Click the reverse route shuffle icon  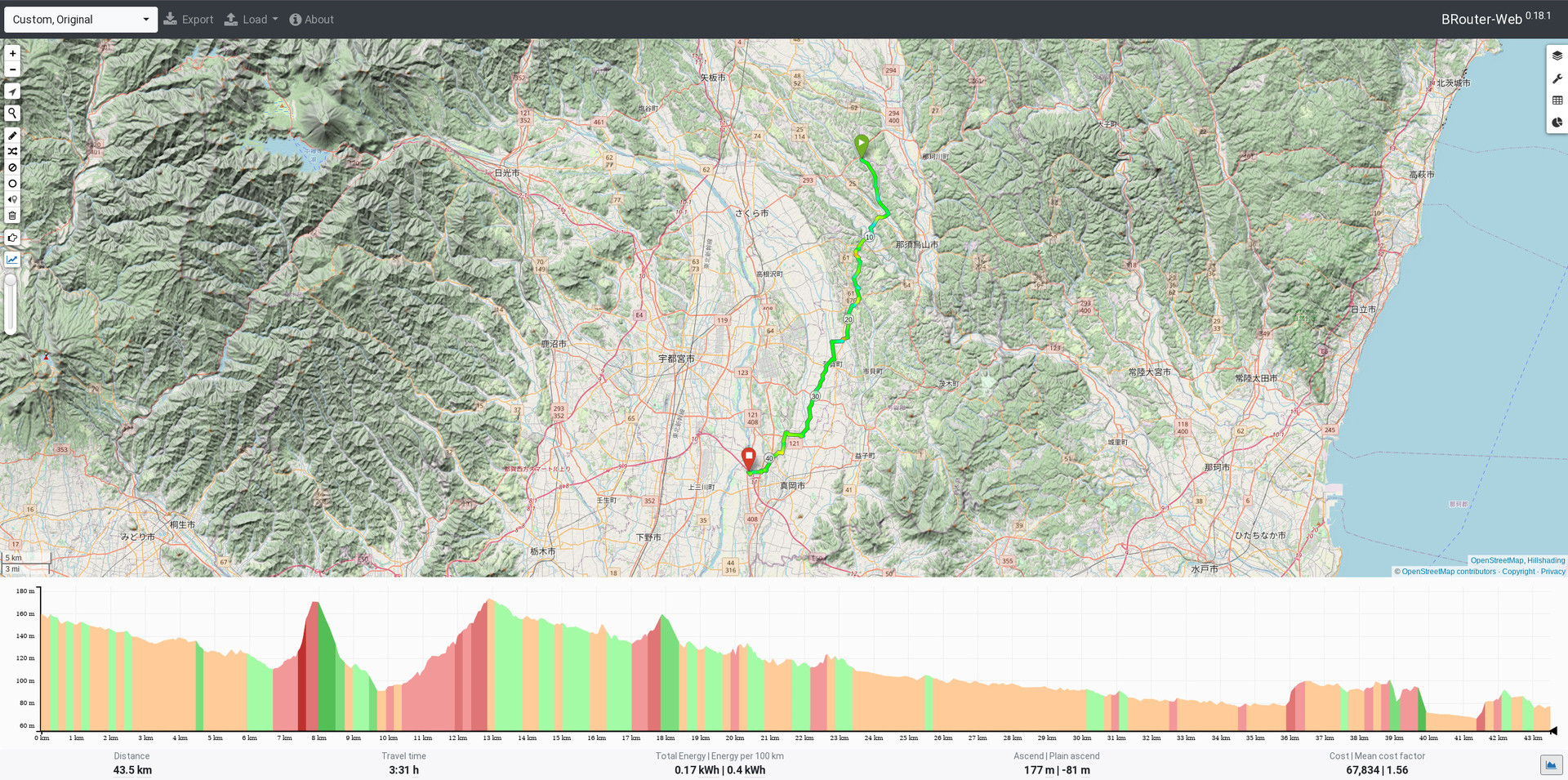click(12, 151)
